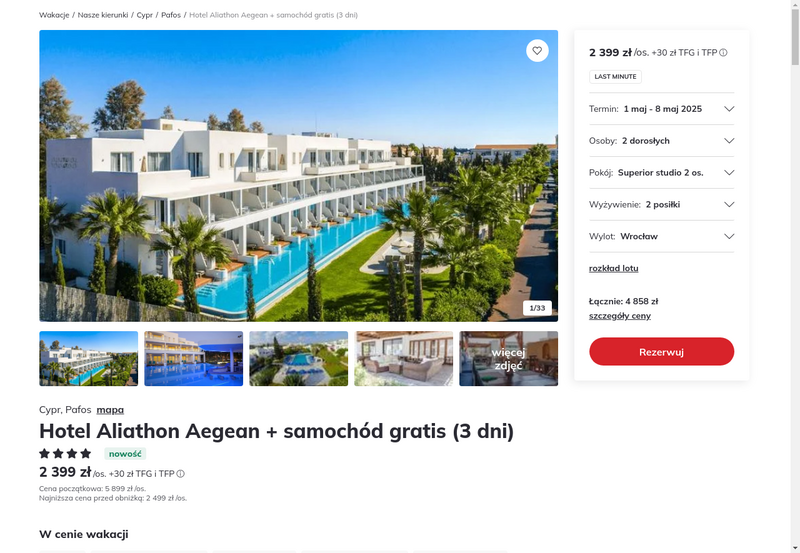Expand the Termin date dropdown
Viewport: 800px width, 553px height.
(661, 109)
